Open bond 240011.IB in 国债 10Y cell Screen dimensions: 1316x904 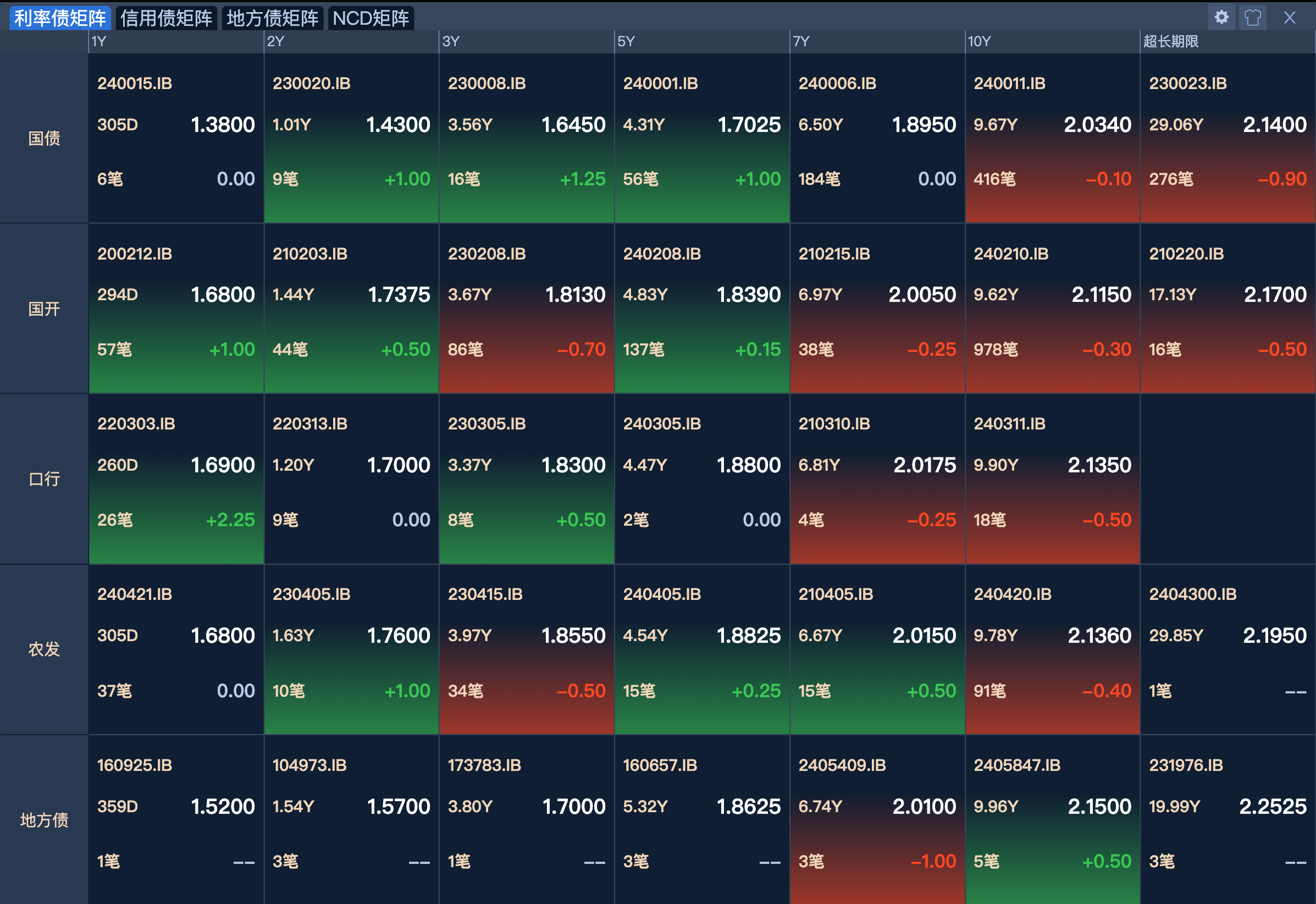1009,84
